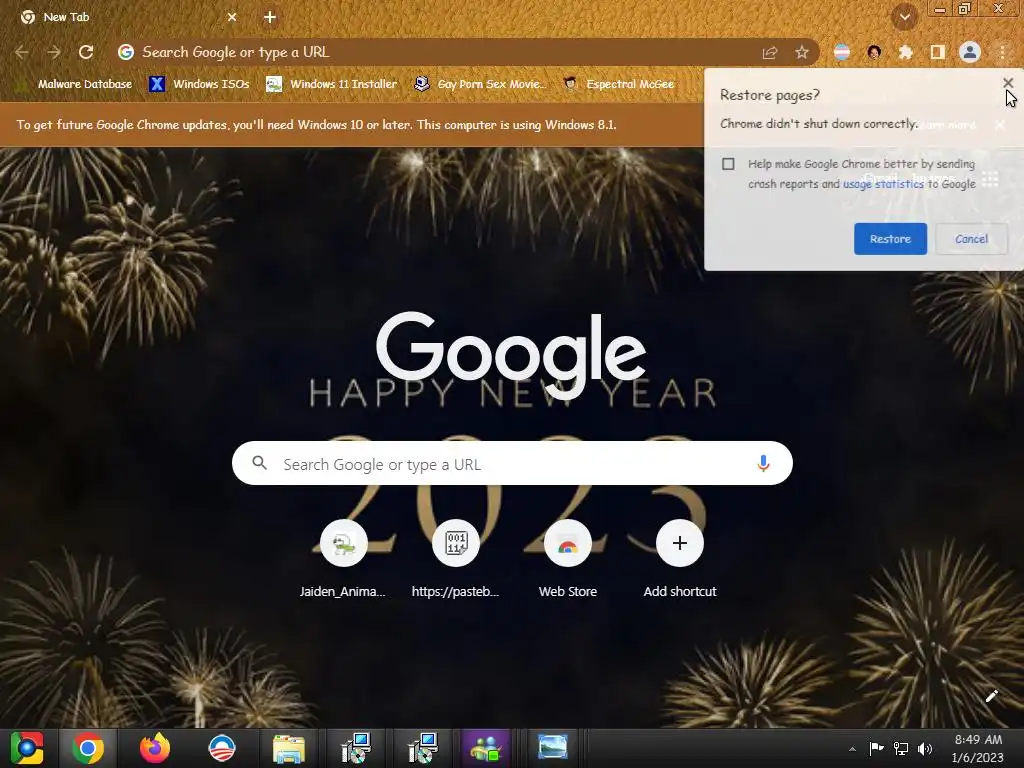Open File Explorer folder in taskbar
Screen dimensions: 1024x768
pyautogui.click(x=288, y=748)
